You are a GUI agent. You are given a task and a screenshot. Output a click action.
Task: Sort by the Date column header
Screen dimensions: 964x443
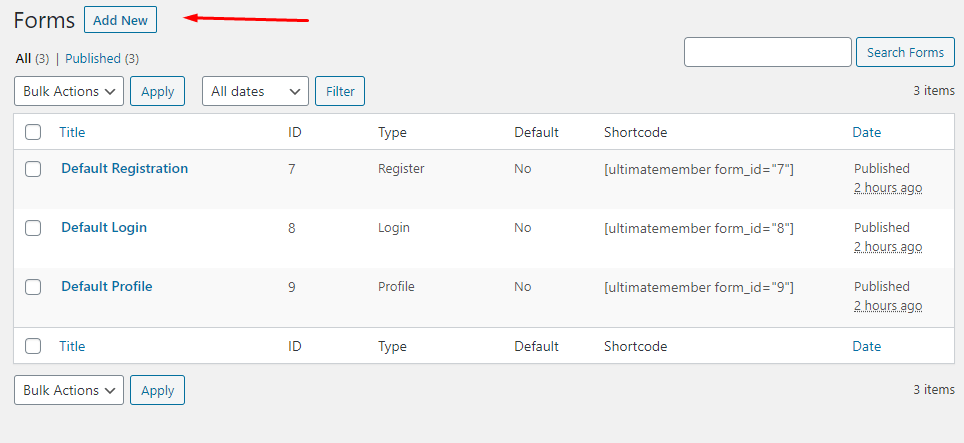pos(866,132)
